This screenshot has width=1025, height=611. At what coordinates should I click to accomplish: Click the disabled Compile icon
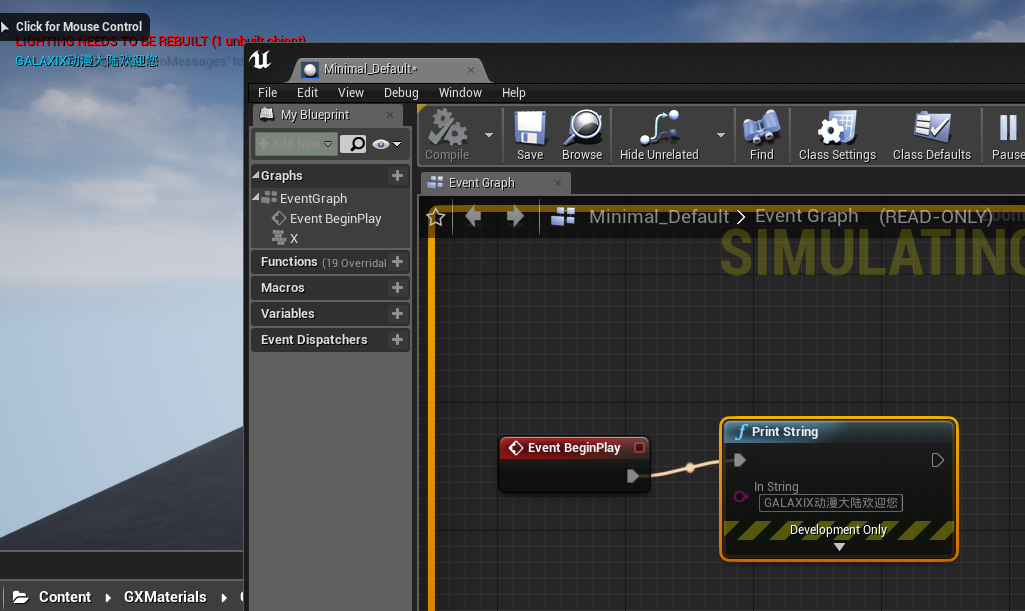click(x=447, y=135)
